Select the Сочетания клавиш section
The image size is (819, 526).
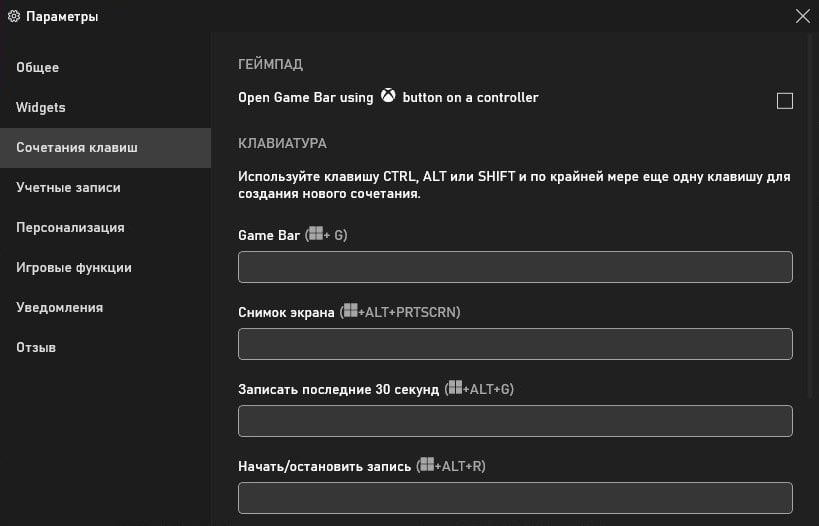coord(77,148)
